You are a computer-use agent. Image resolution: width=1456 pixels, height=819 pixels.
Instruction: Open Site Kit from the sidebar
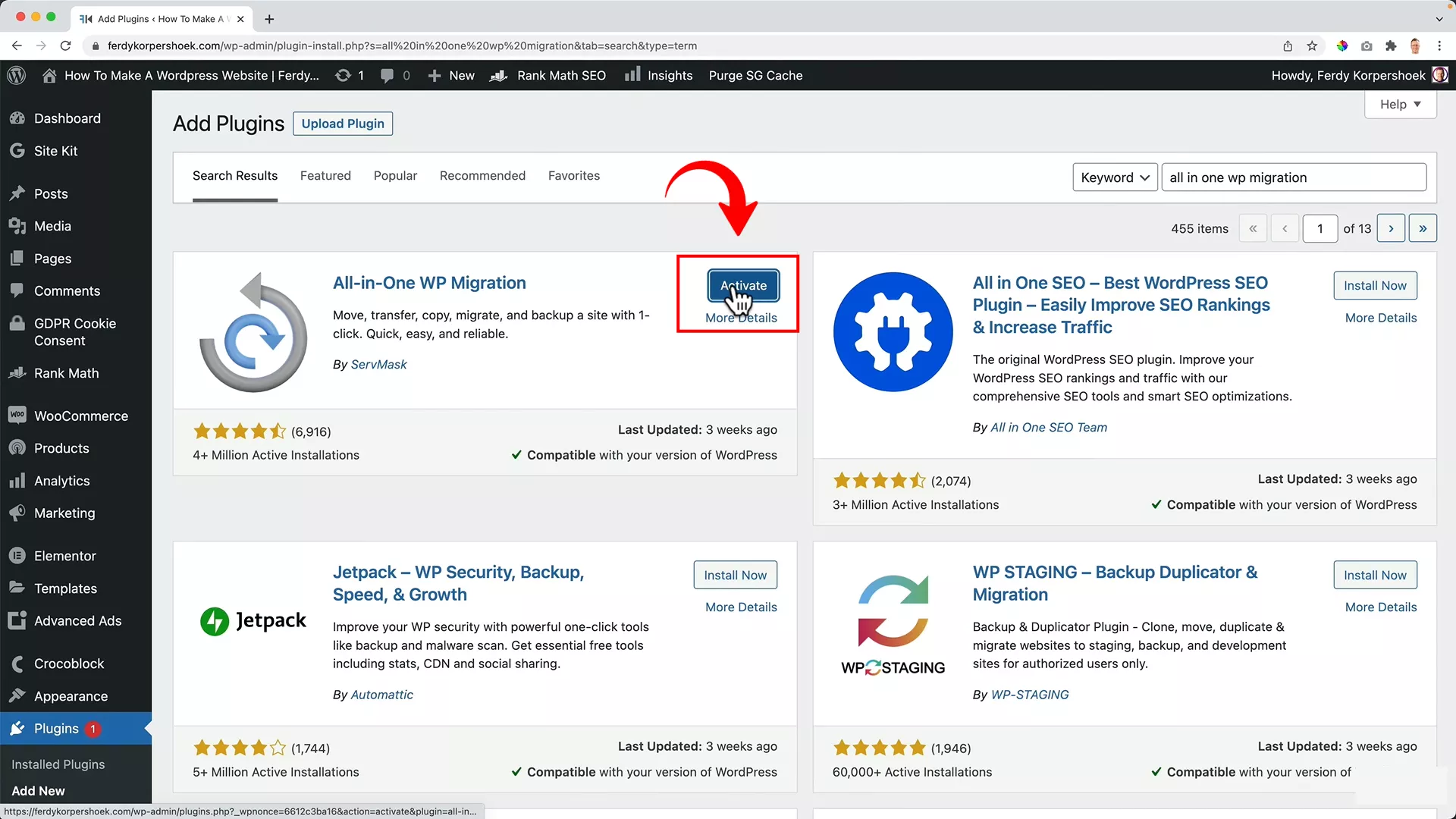tap(55, 151)
